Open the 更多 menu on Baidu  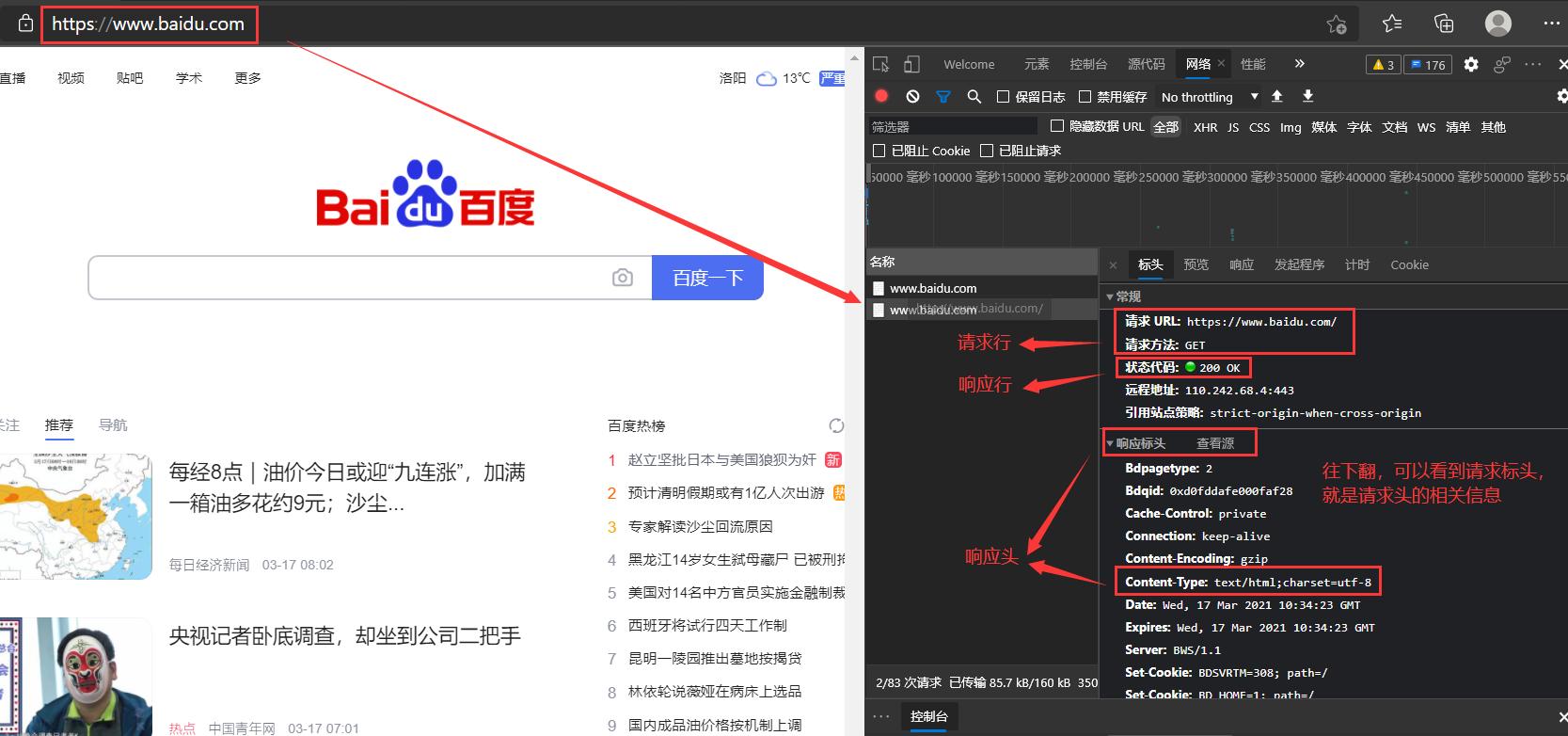tap(248, 78)
